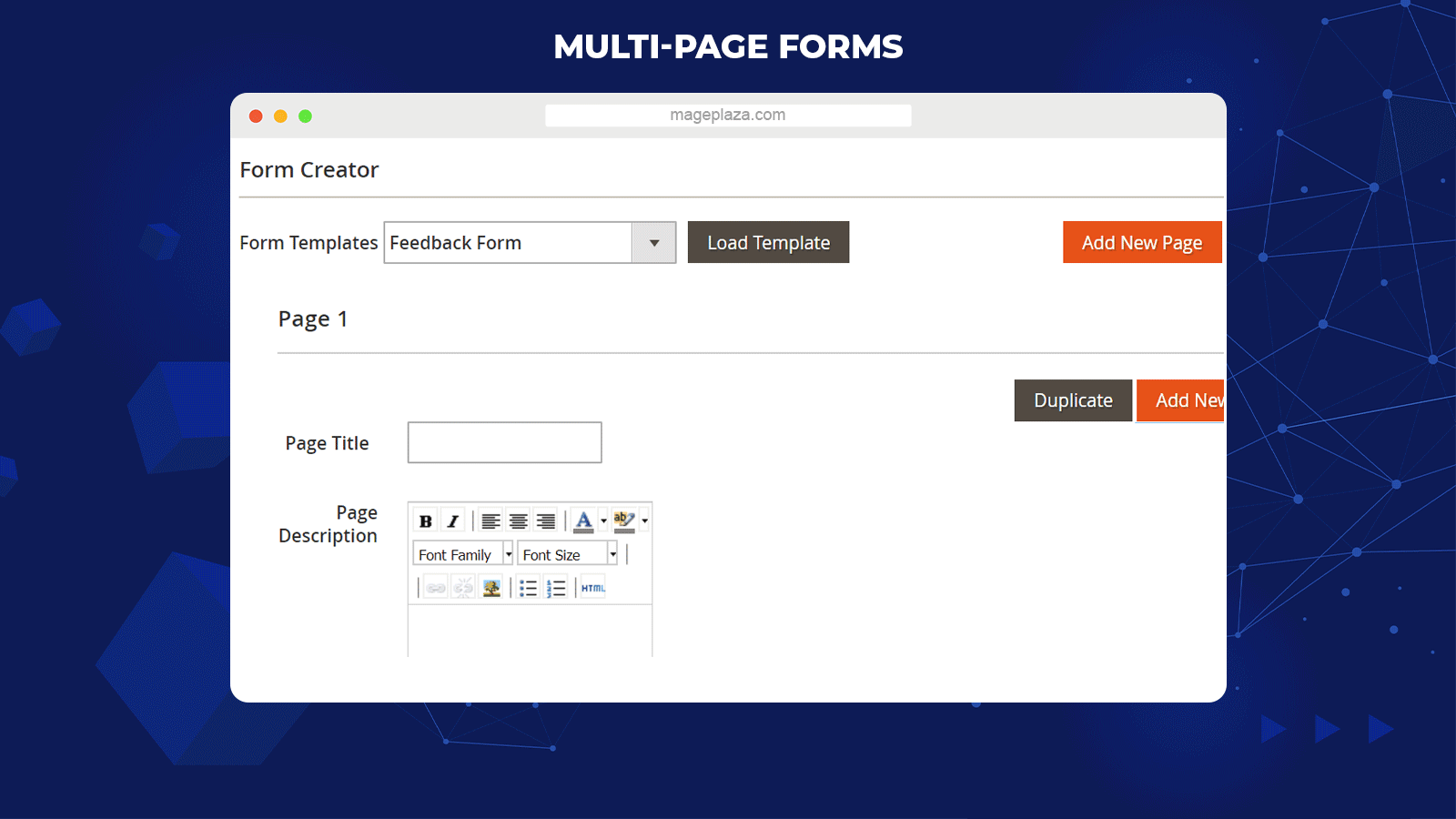Toggle italic formatting in the description editor

(x=452, y=521)
